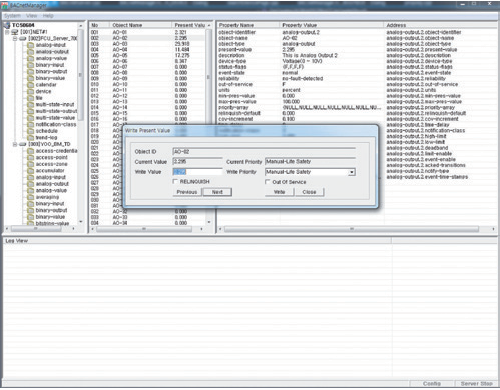The image size is (500, 390).
Task: Select the FCU_Server device icon
Action: tap(23, 39)
